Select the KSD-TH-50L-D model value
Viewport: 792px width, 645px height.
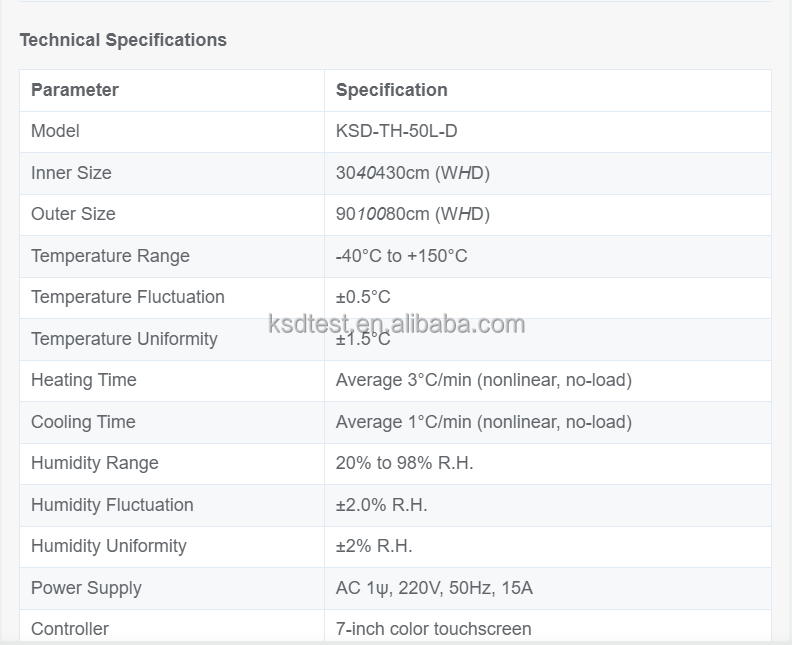tap(396, 131)
